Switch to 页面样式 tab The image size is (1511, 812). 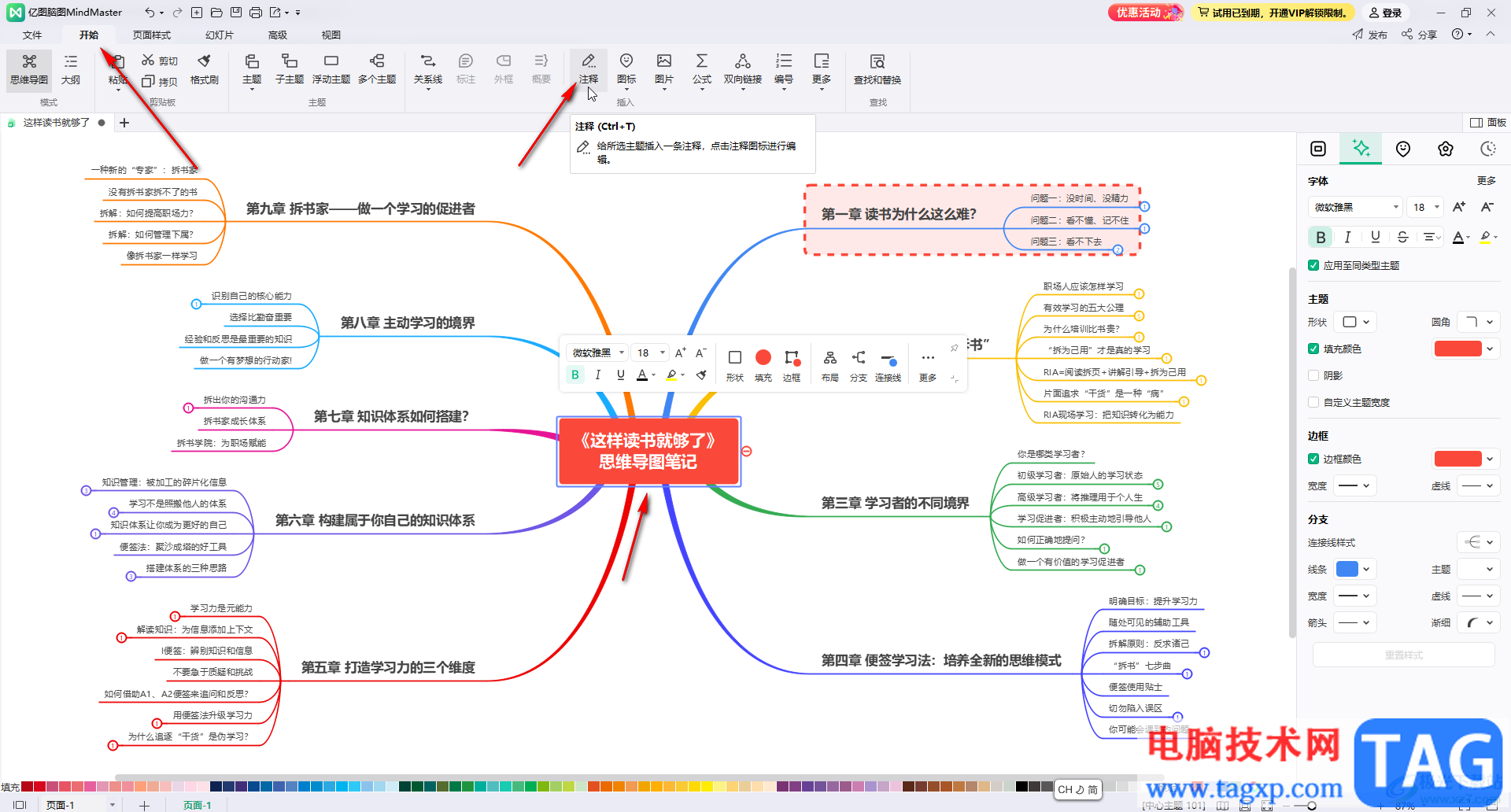click(152, 35)
